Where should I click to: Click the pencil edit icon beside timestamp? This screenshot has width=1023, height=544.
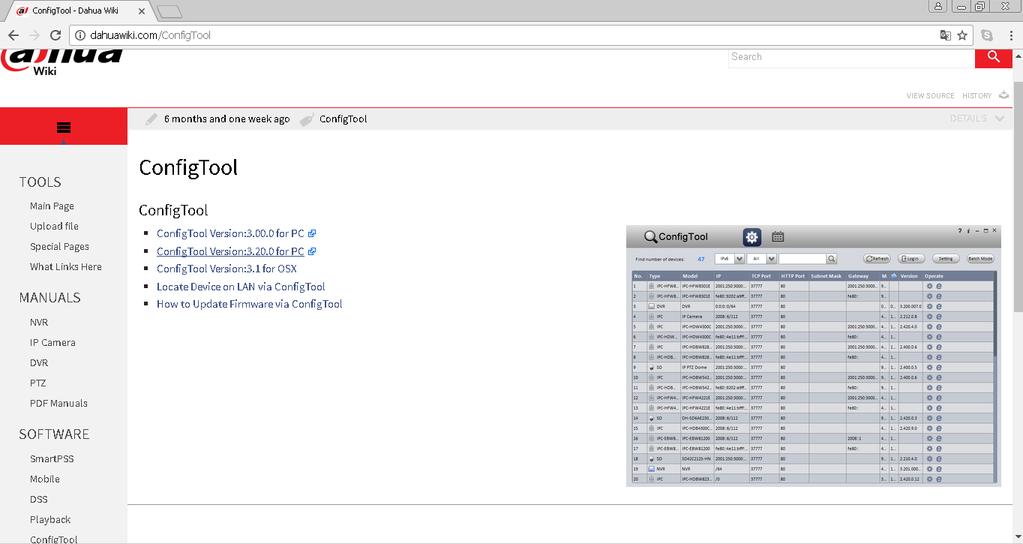click(x=151, y=119)
